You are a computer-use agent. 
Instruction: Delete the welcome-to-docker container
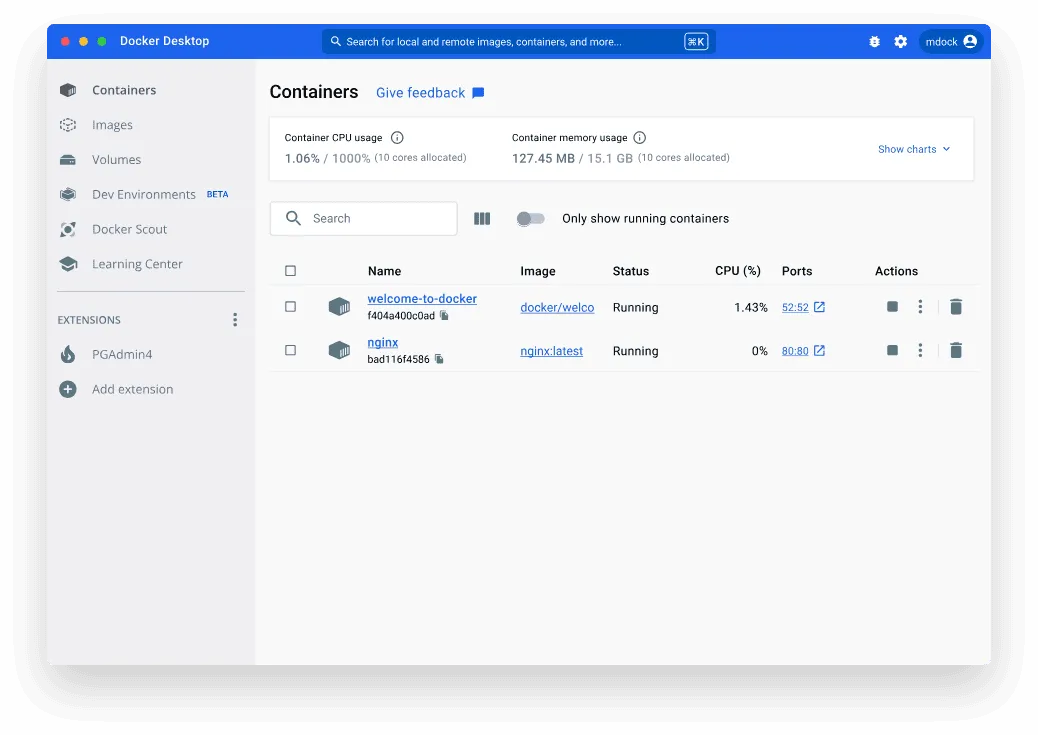click(956, 307)
